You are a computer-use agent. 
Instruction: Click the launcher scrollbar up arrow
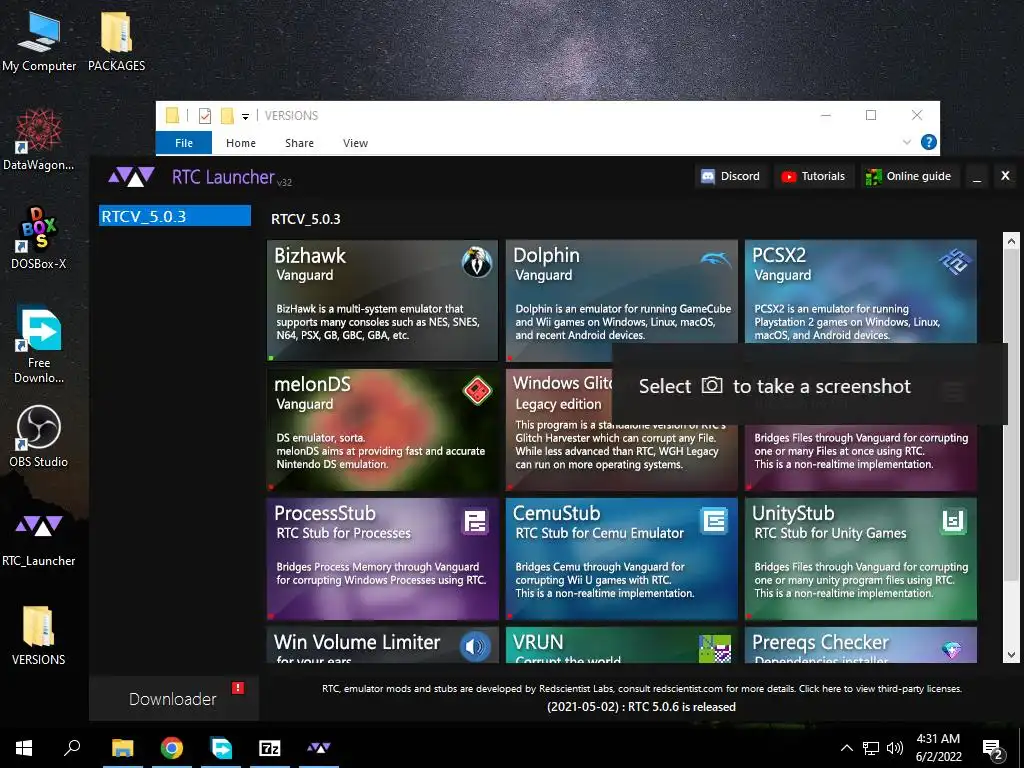(1012, 241)
